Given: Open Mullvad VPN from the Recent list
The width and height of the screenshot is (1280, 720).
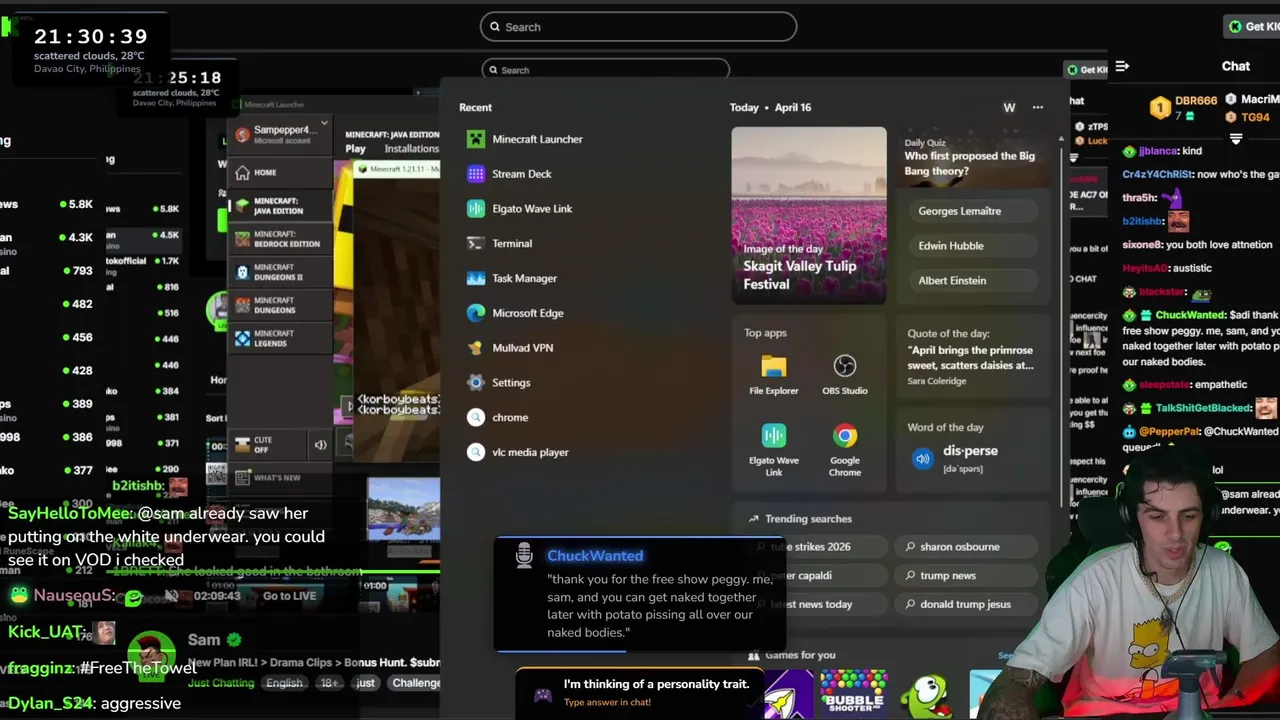Looking at the screenshot, I should pos(510,348).
